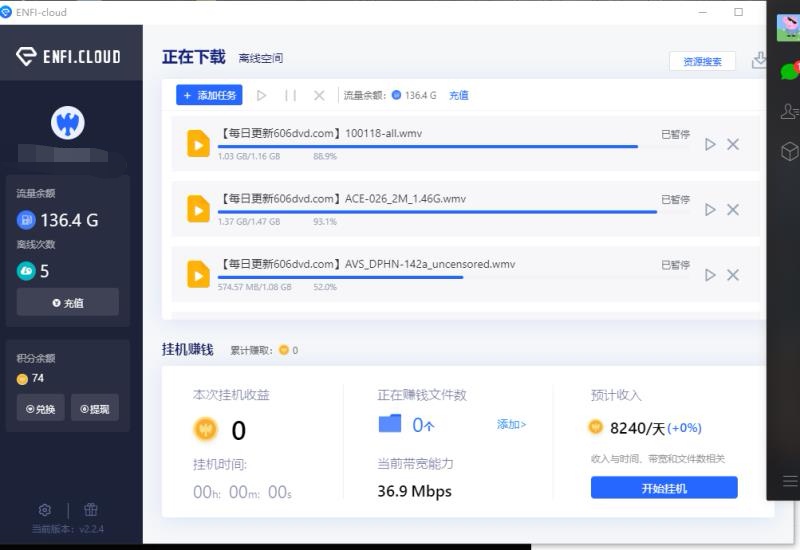The width and height of the screenshot is (800, 550).
Task: Click progress bar of 100118-all.wmv
Action: coord(453,146)
